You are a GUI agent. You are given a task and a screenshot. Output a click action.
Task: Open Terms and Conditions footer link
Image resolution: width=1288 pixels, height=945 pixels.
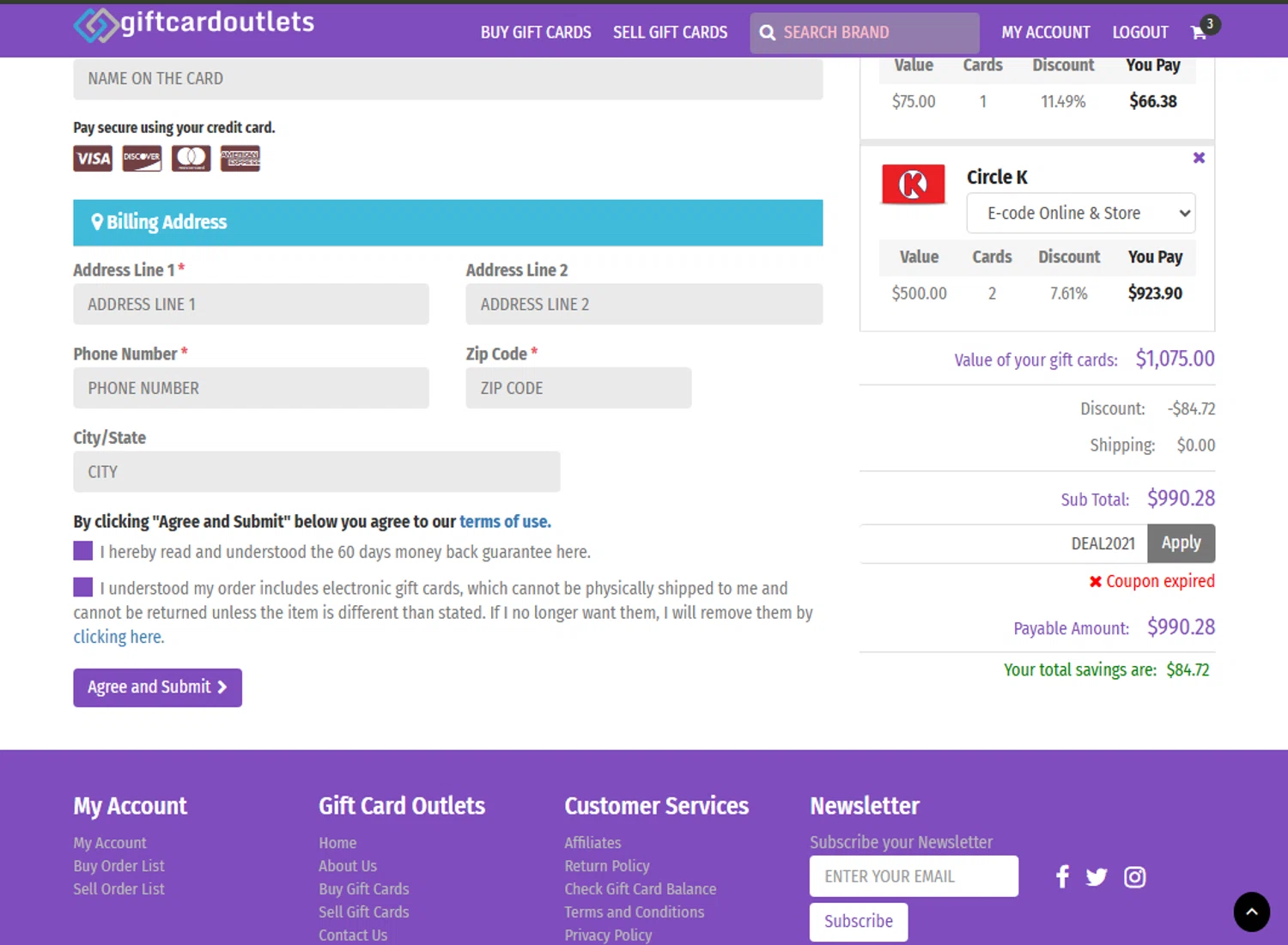(635, 912)
